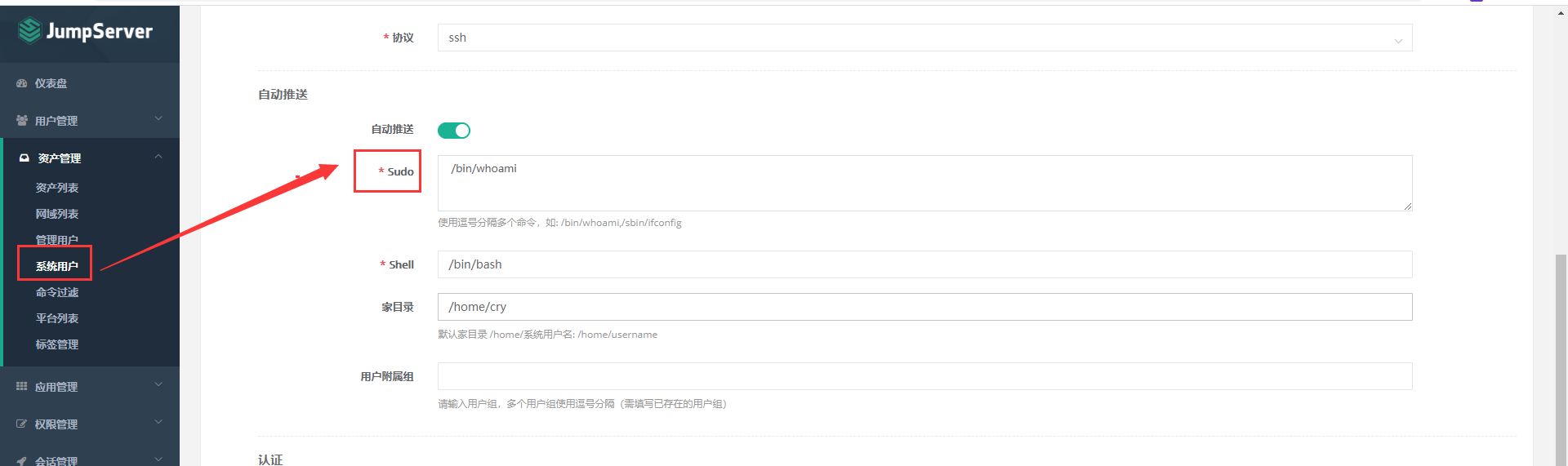Click the 用户管理 users icon

pos(22,120)
